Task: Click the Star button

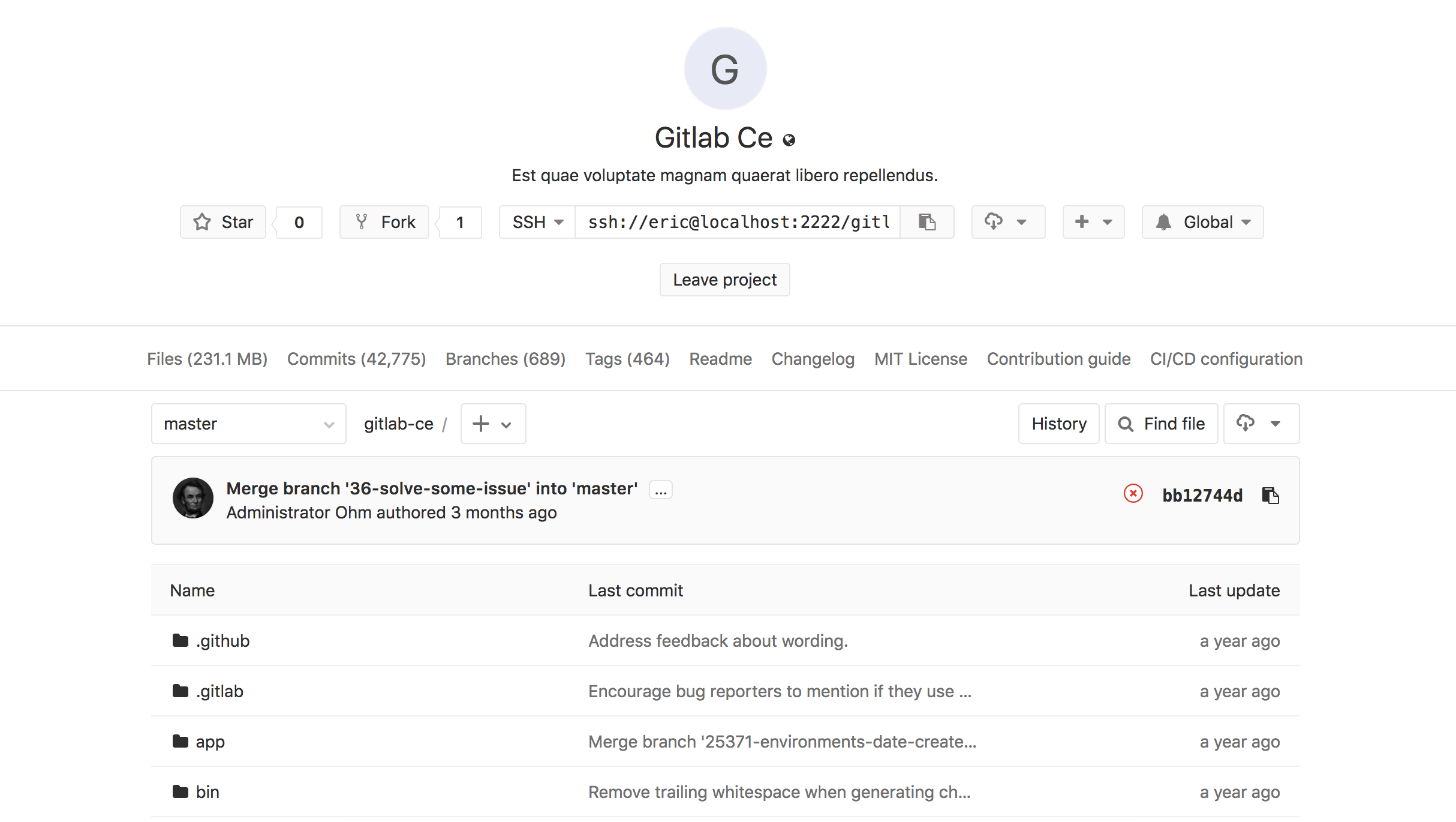Action: (x=223, y=222)
